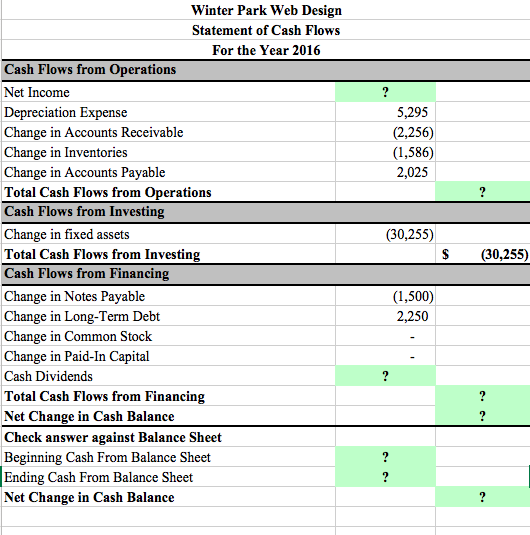Select the Beginning Cash From Balance Sheet answer cell
The width and height of the screenshot is (530, 535).
click(x=385, y=457)
